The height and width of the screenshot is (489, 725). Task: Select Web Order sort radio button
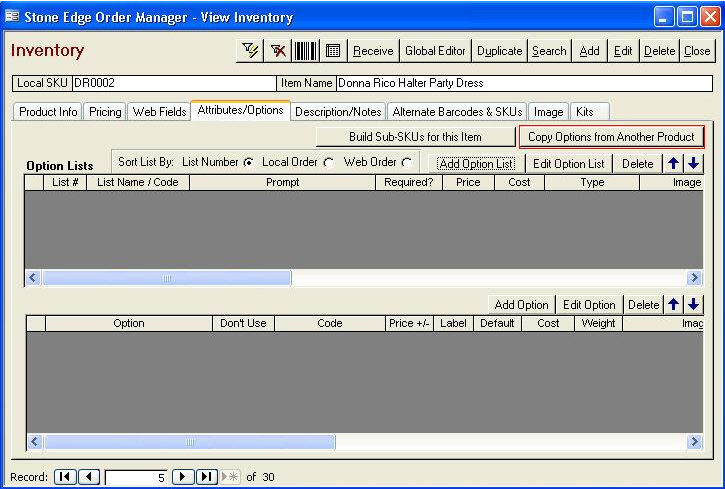(407, 163)
